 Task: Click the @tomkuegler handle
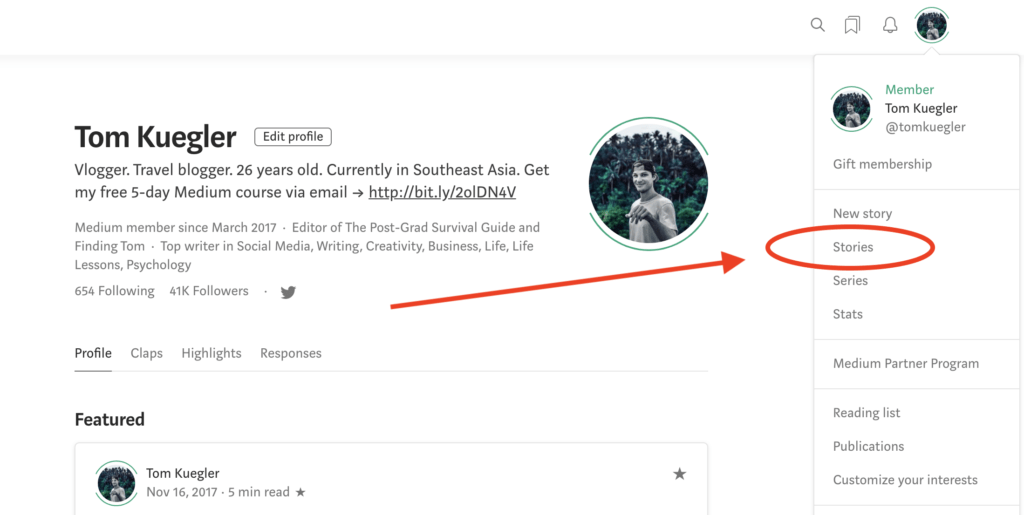click(x=925, y=127)
